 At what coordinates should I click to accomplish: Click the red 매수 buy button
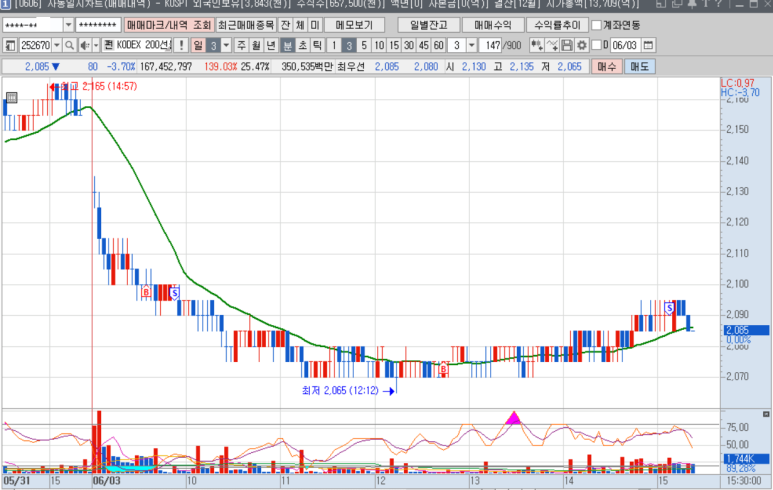tap(607, 66)
